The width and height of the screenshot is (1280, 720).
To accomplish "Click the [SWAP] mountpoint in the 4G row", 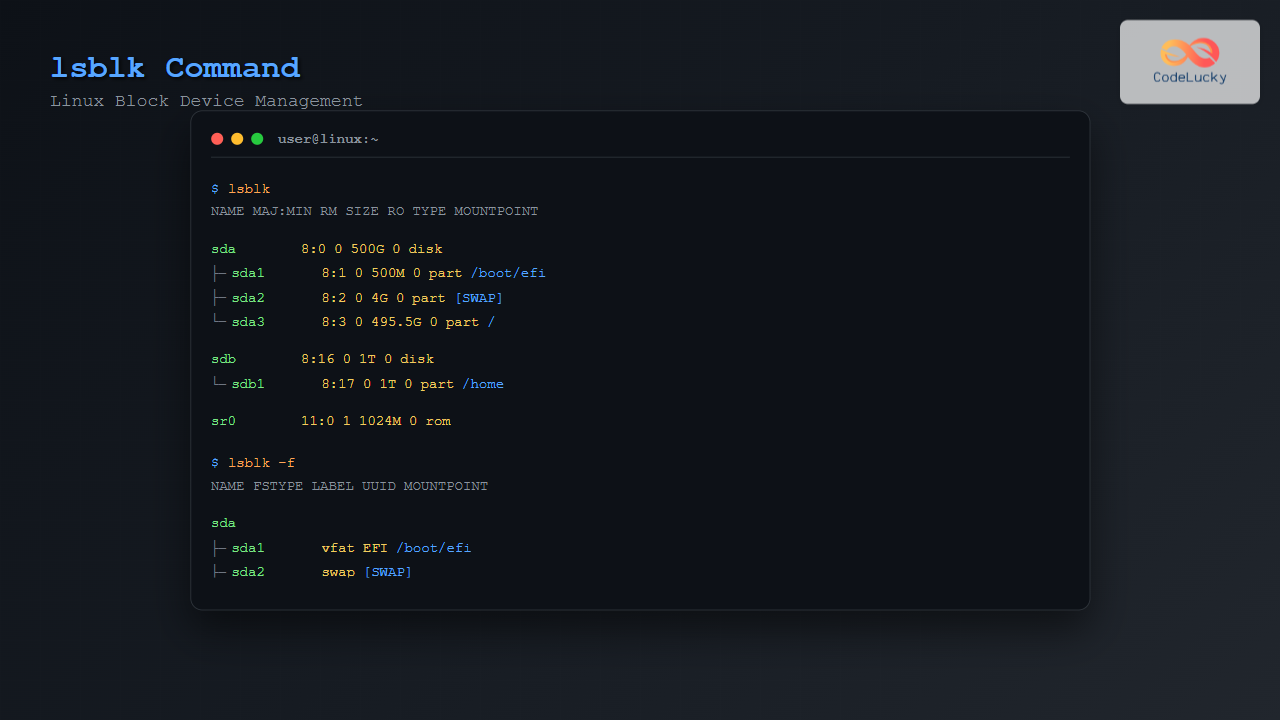I will (x=479, y=298).
